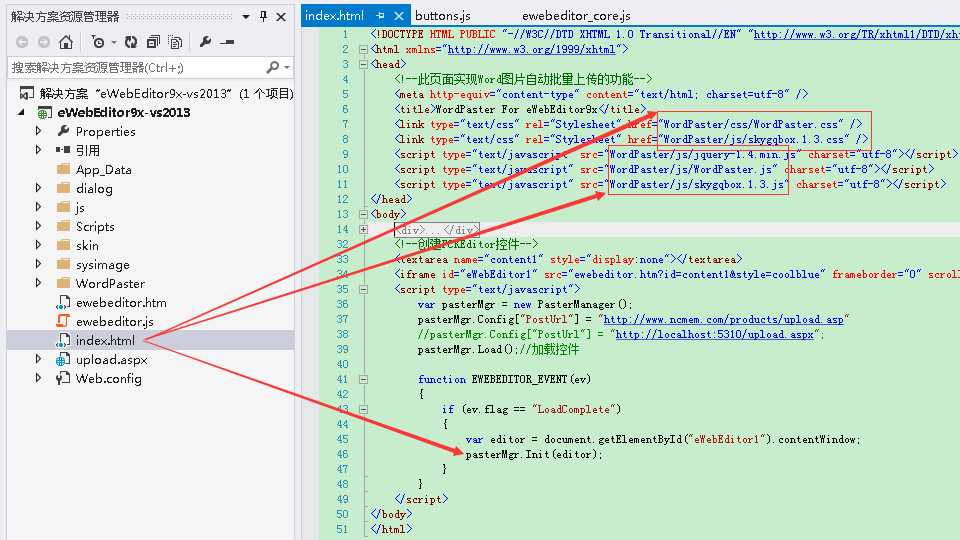This screenshot has width=960, height=540.
Task: Collapse the html element at line 2
Action: pos(363,50)
